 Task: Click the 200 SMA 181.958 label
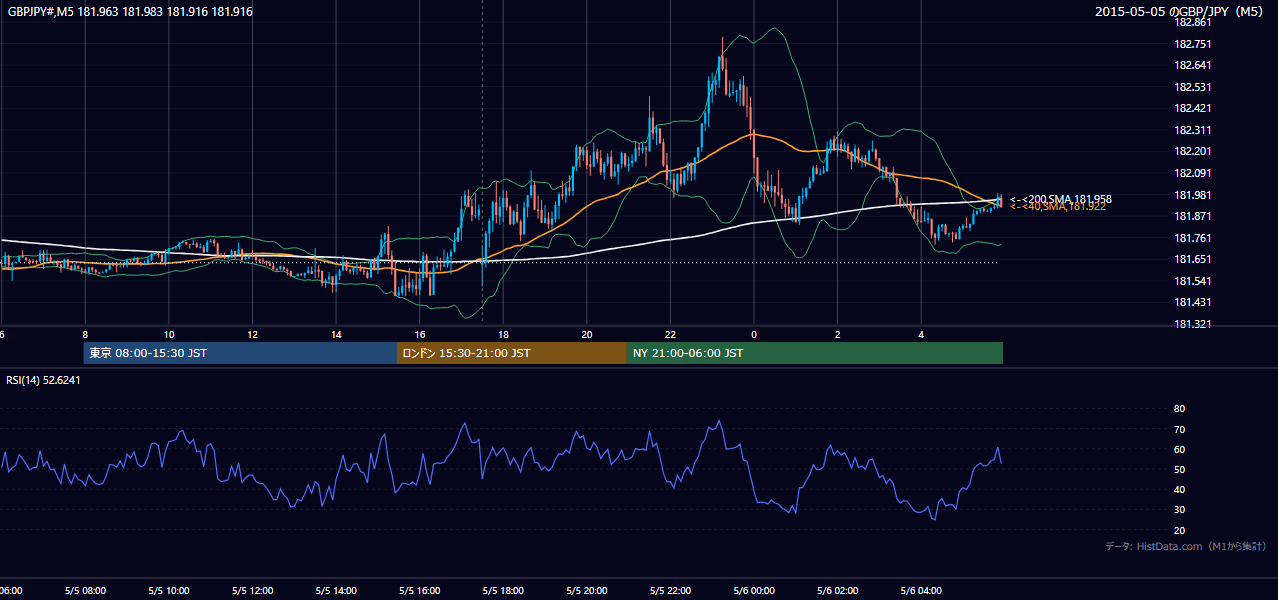coord(1061,199)
